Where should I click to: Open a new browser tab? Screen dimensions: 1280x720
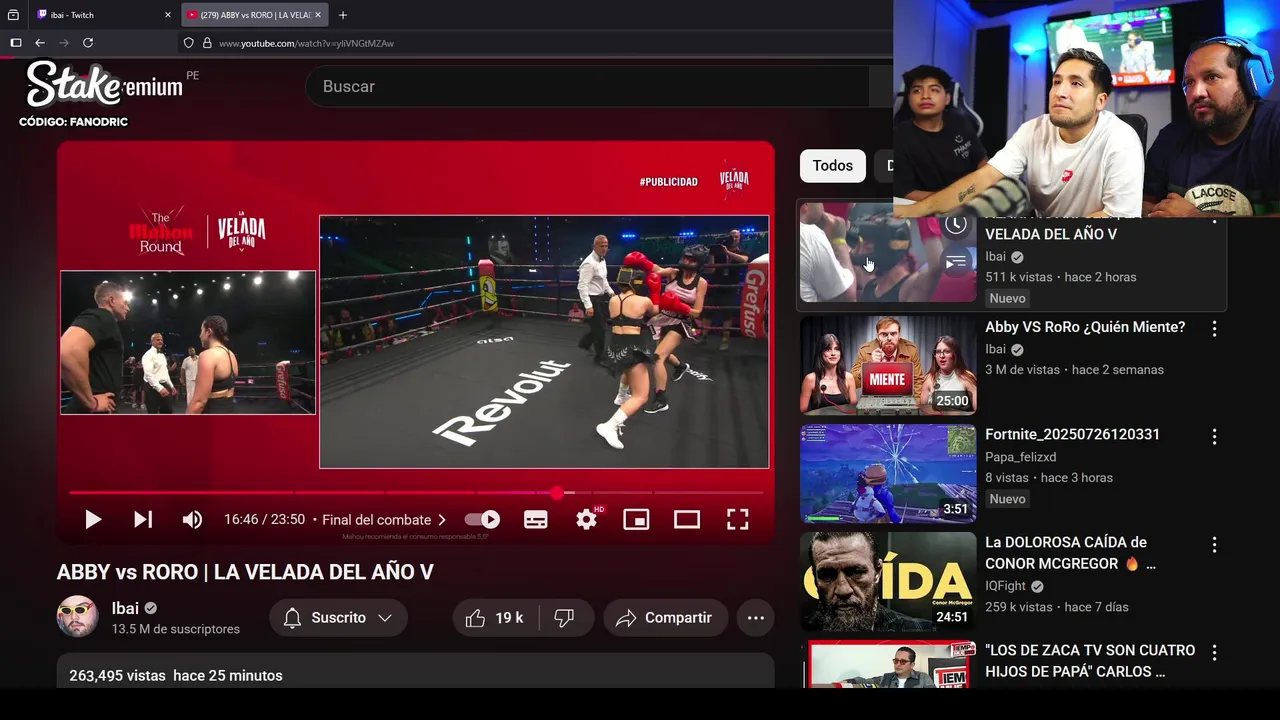click(343, 15)
